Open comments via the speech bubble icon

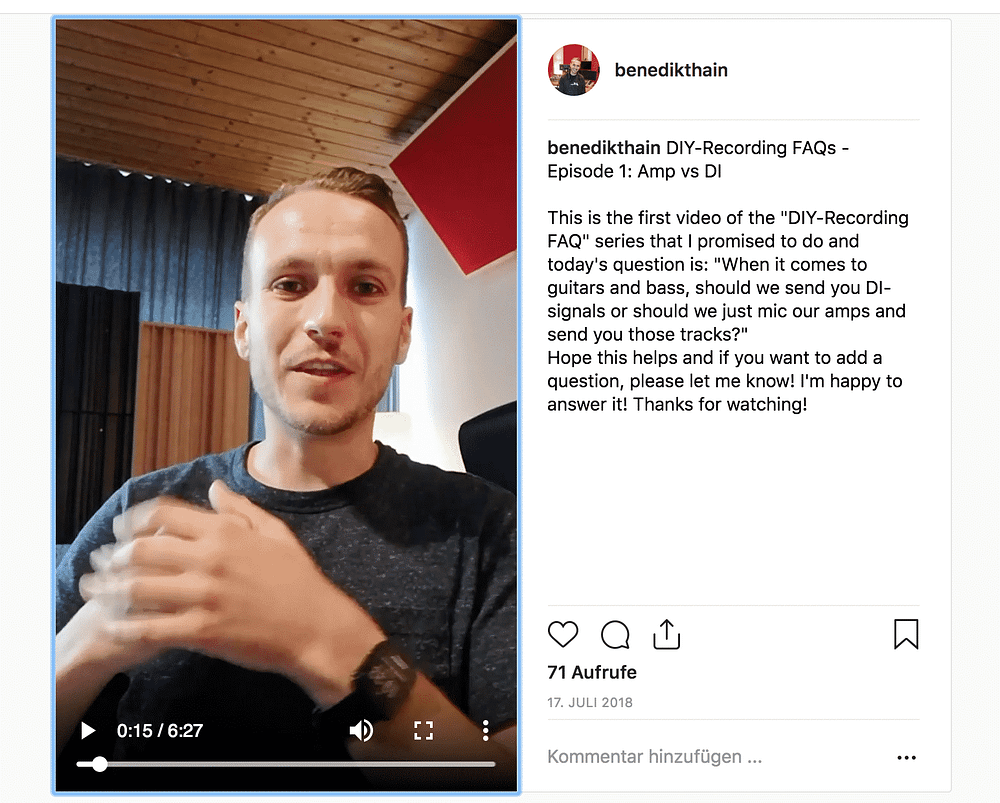coord(615,634)
